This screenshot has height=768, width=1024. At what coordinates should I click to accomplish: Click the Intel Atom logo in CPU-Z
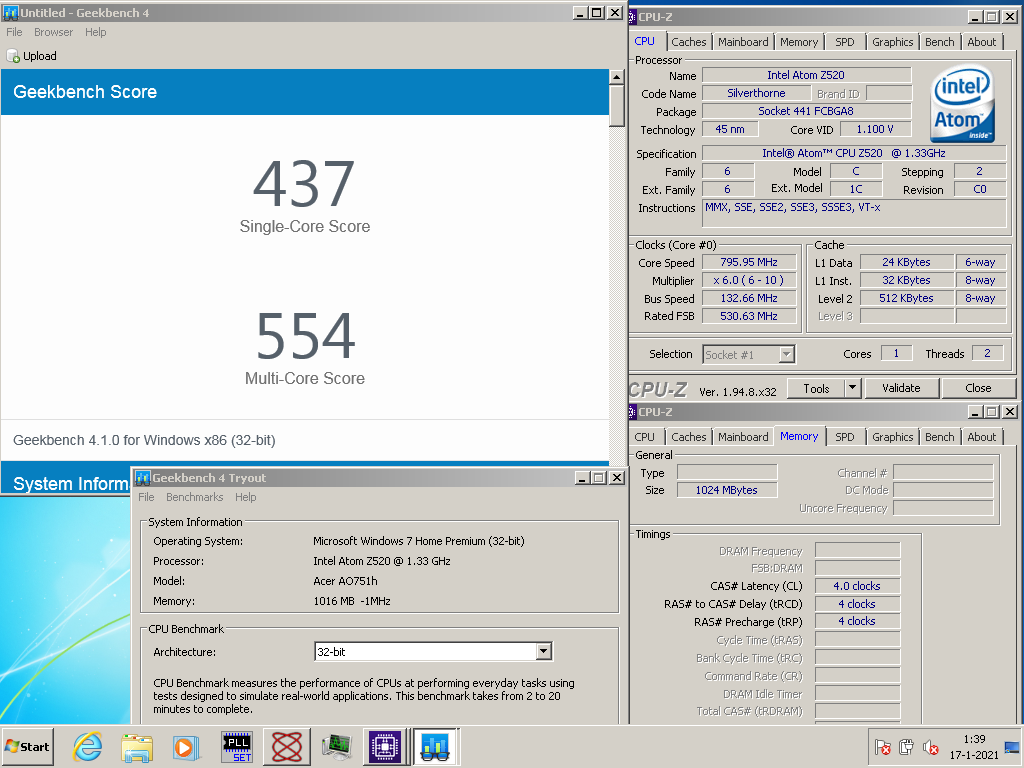[x=963, y=103]
